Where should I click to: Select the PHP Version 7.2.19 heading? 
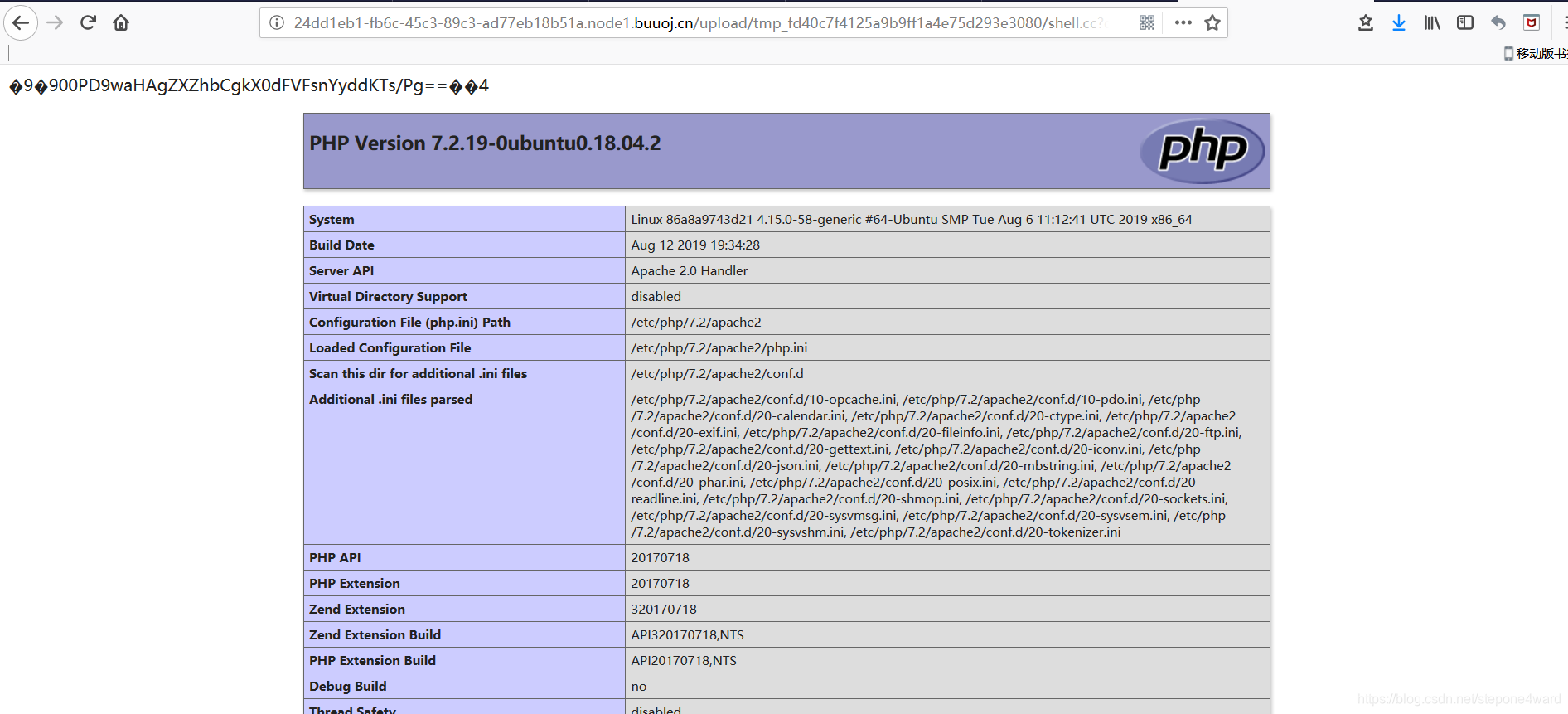485,143
